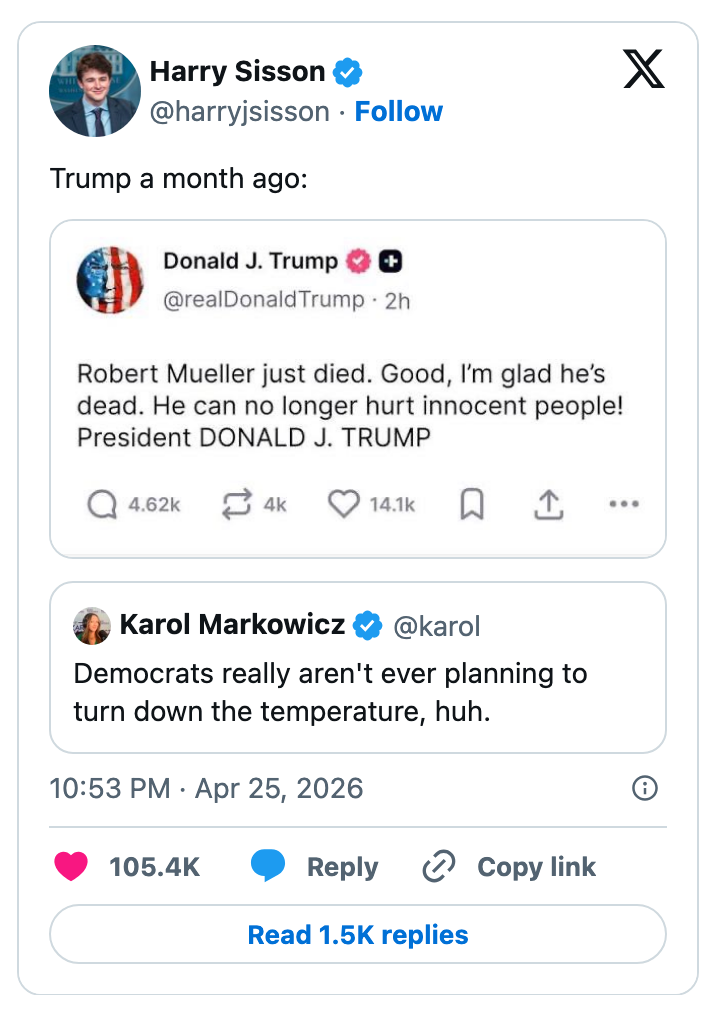Click the comment icon showing 4.62k
724x1020 pixels.
102,505
